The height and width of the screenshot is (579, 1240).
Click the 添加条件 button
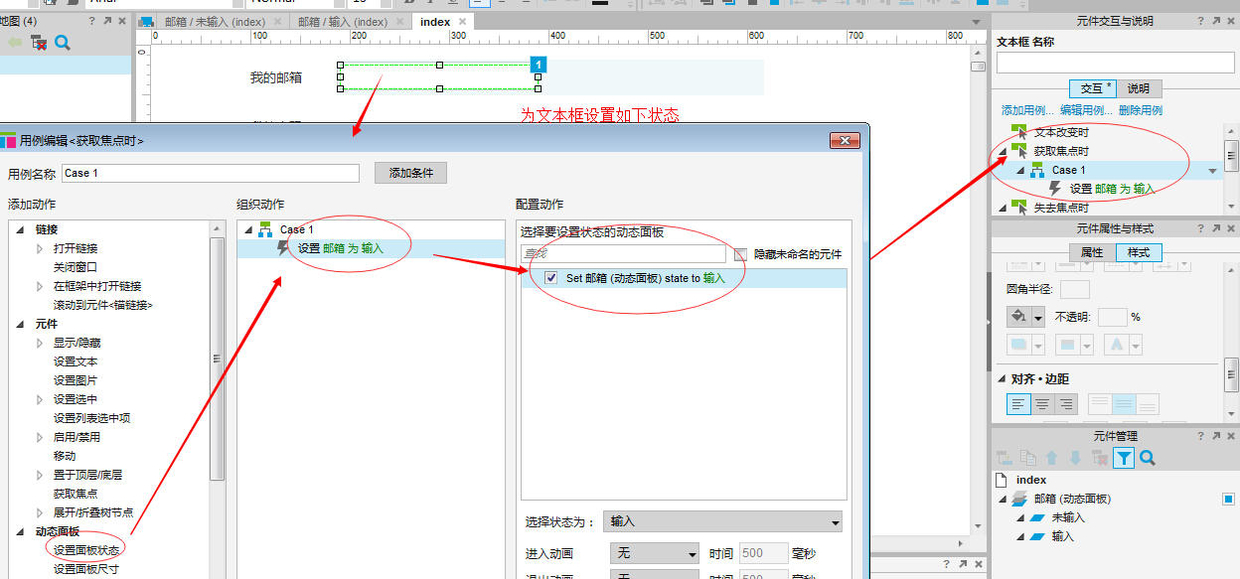(410, 173)
